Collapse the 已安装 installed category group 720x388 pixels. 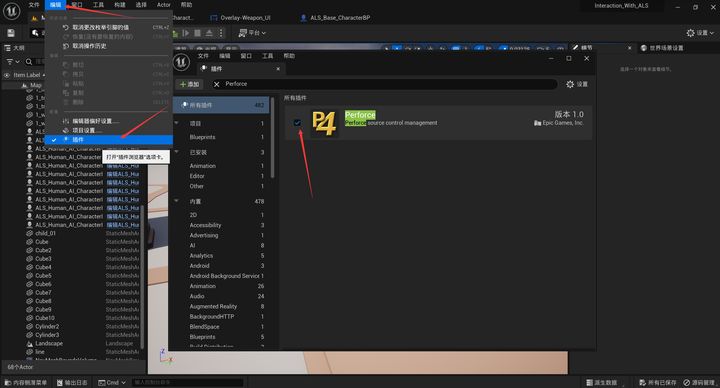(x=177, y=152)
